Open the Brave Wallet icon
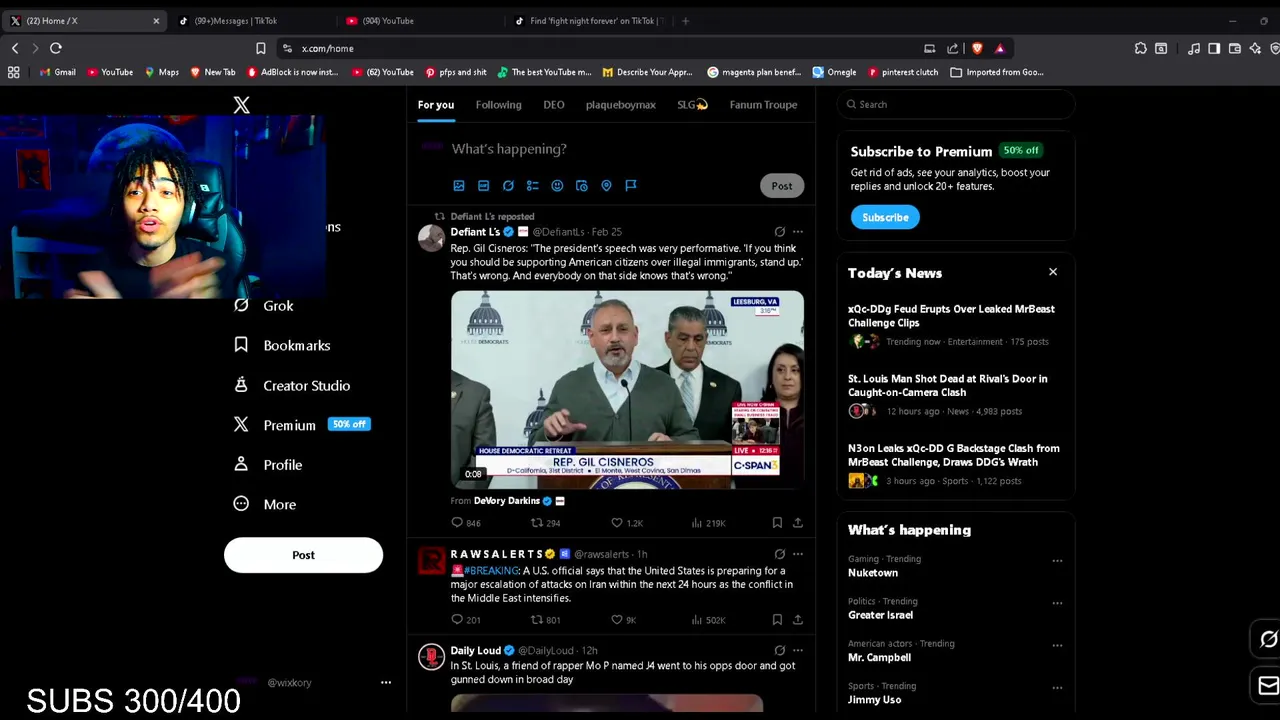The image size is (1280, 720). coord(1235,48)
